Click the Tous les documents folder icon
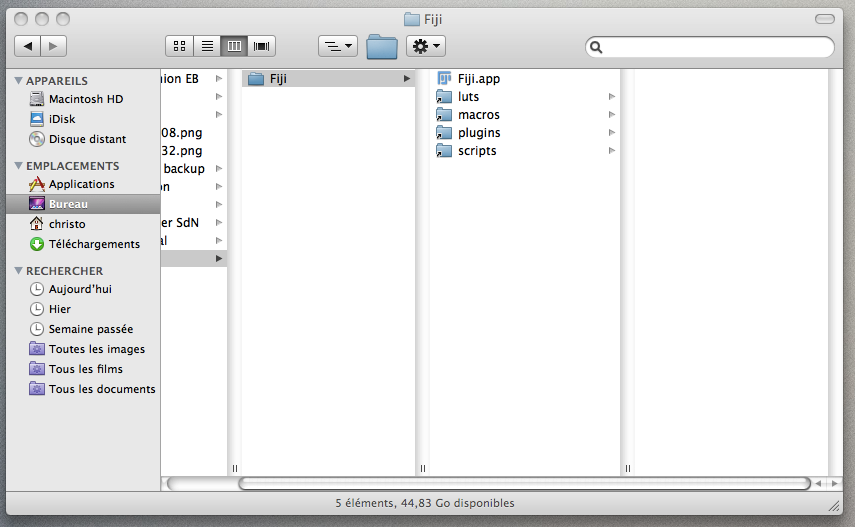 tap(37, 388)
